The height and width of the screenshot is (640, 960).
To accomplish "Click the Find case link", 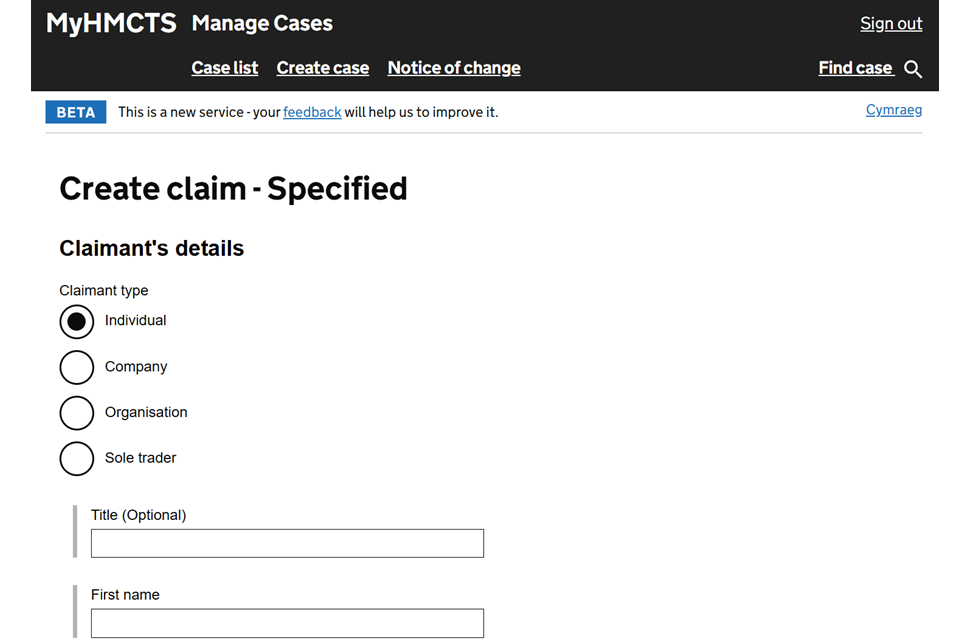I will click(855, 67).
